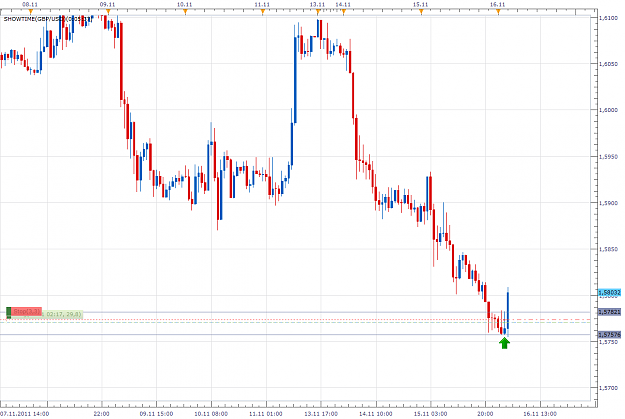Click the orange day marker under 13.11
The width and height of the screenshot is (625, 419).
(318, 12)
